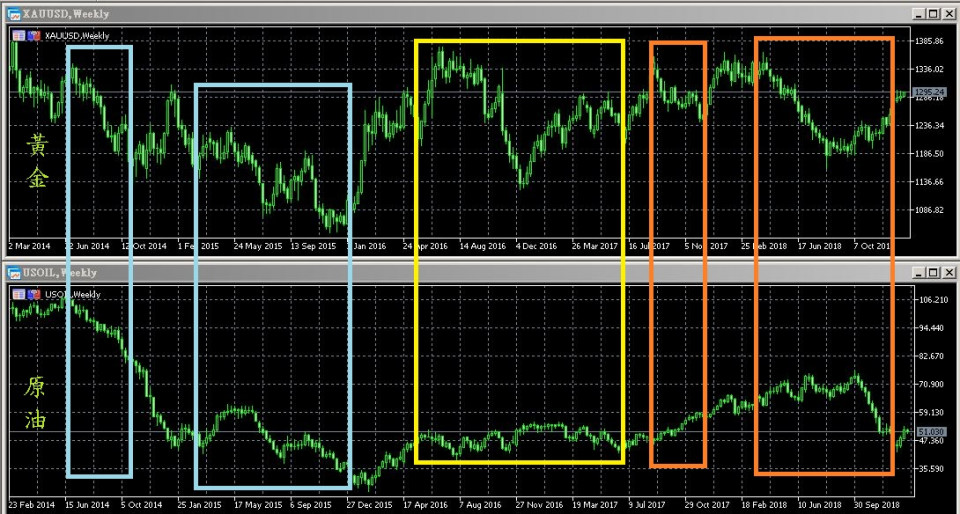Click the USOIL window title bar icon
Image resolution: width=960 pixels, height=514 pixels.
[14, 272]
